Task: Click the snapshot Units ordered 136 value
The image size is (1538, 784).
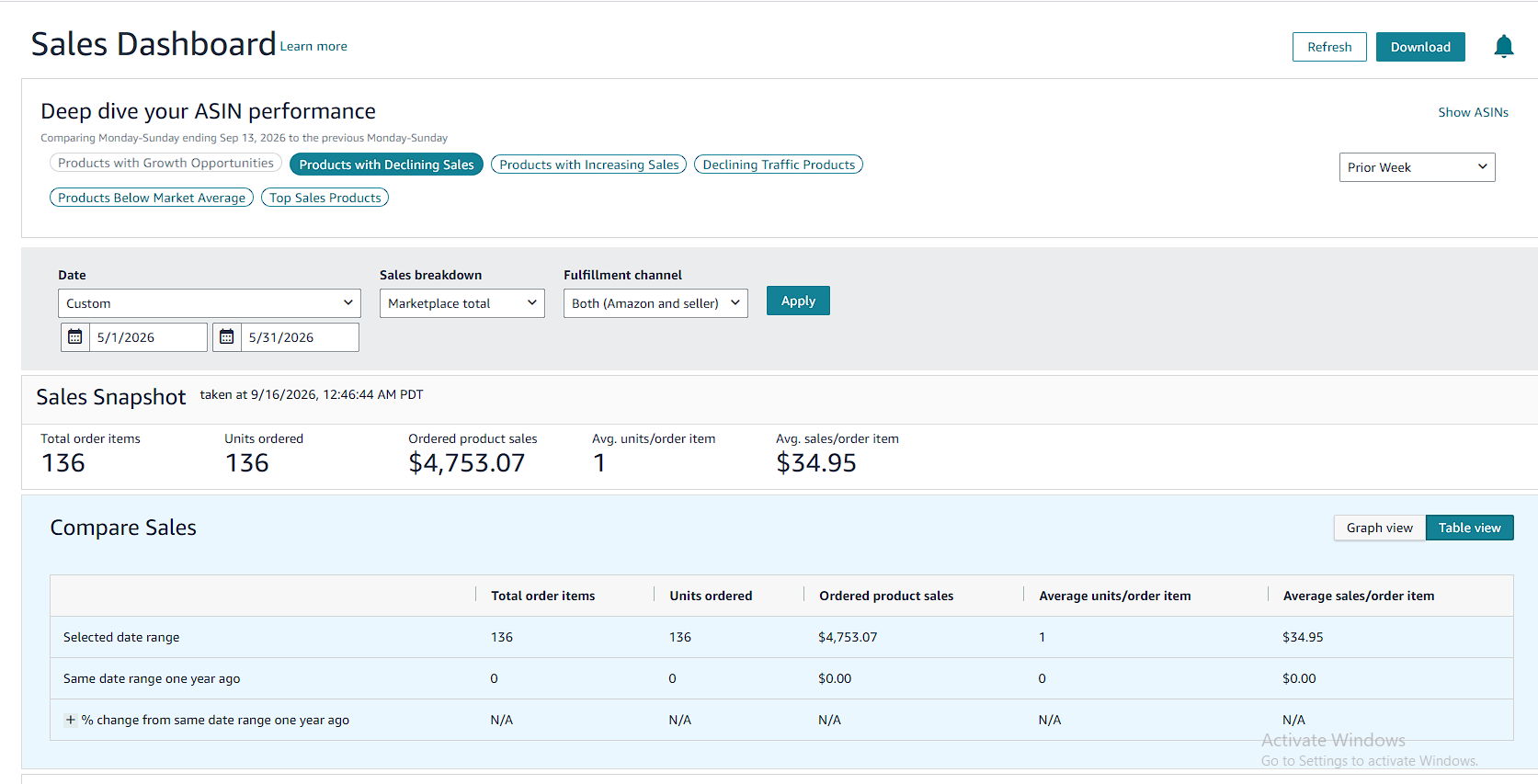Action: tap(247, 463)
